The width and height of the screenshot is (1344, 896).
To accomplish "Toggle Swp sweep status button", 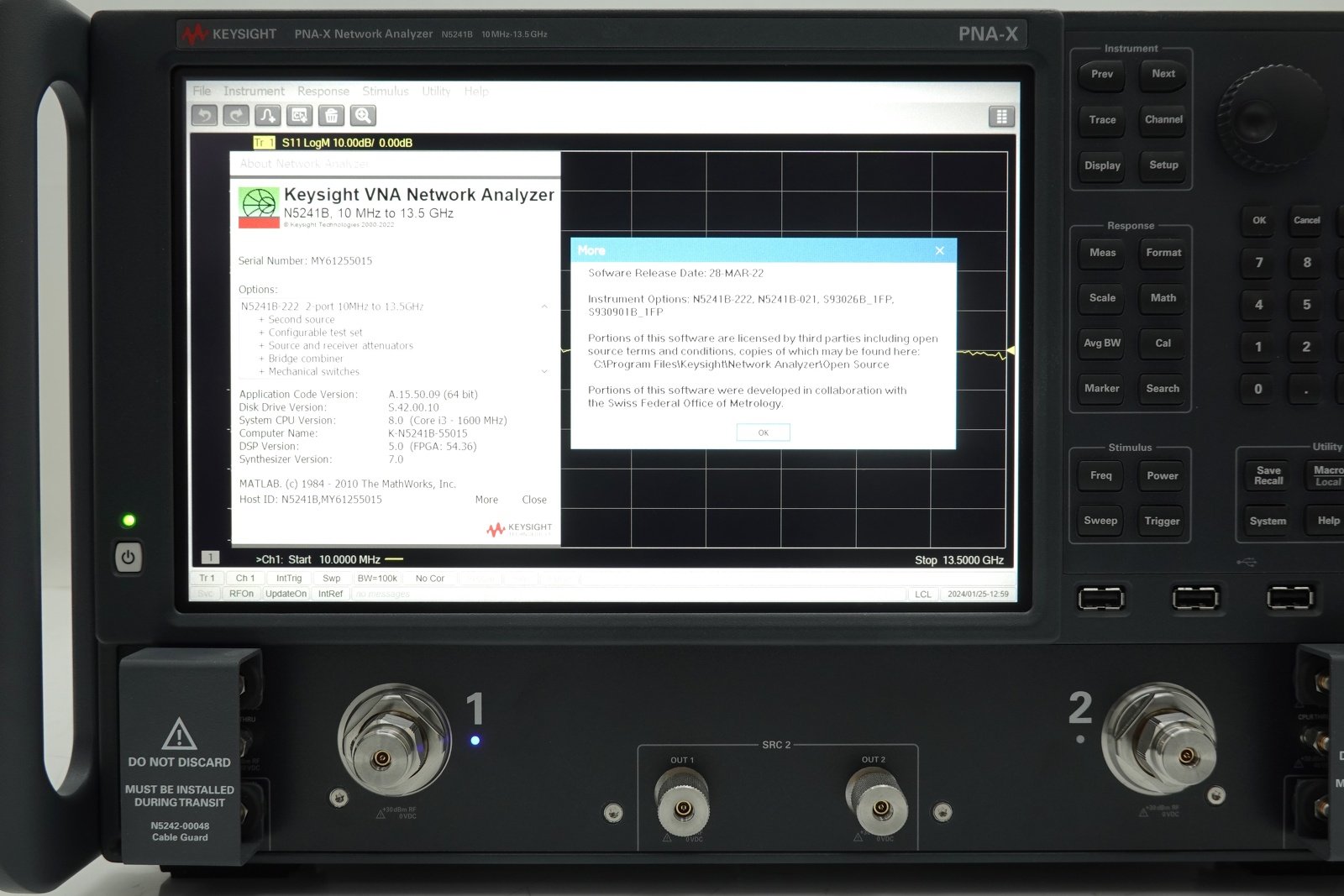I will coord(332,579).
